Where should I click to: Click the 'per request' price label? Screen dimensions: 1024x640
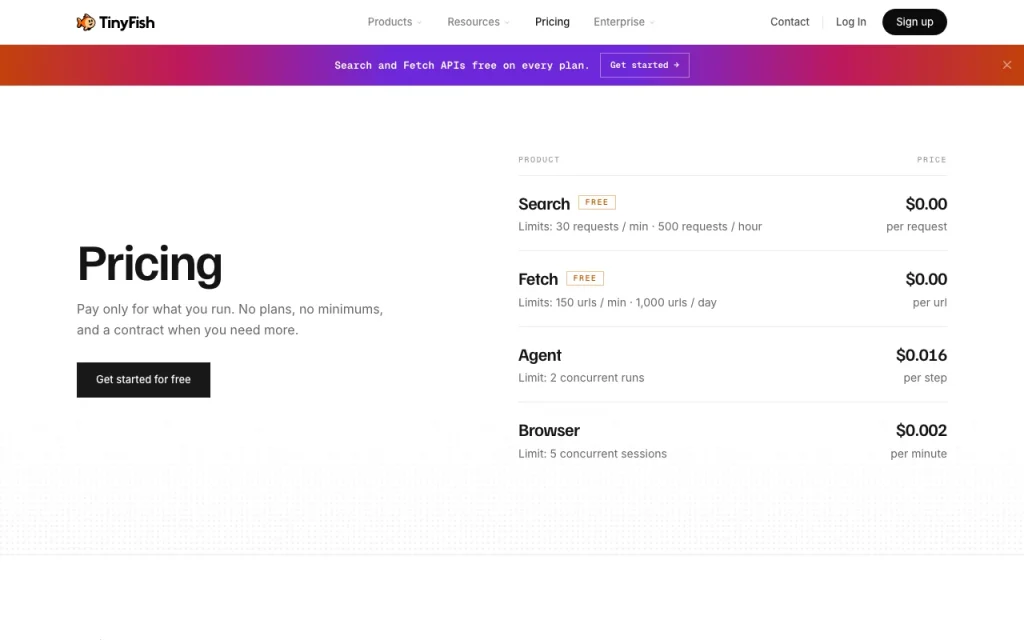pos(916,227)
